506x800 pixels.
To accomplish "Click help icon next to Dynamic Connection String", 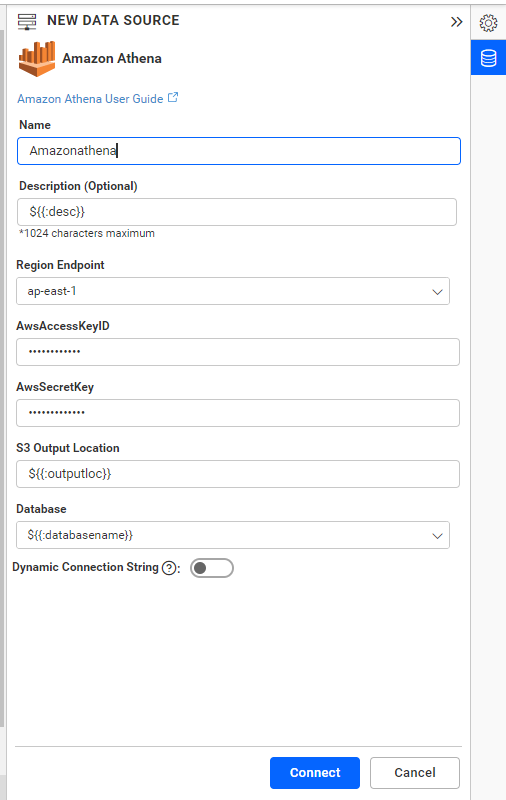I will point(169,568).
